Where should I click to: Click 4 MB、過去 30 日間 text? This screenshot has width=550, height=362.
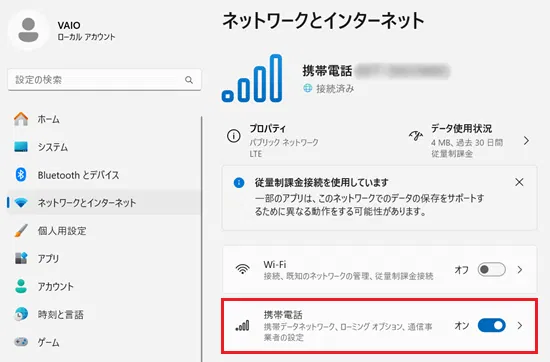[x=467, y=142]
